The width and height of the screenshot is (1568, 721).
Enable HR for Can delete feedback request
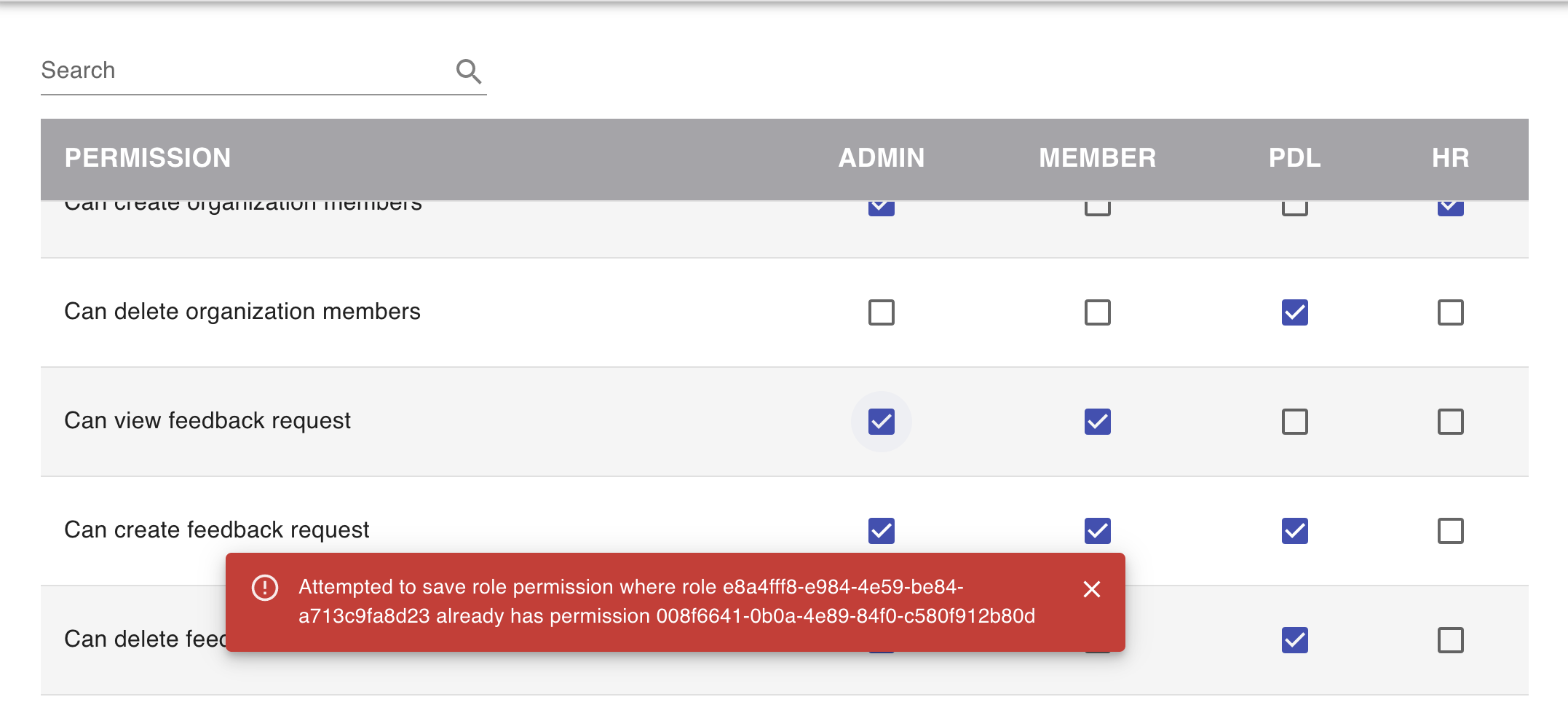1450,640
